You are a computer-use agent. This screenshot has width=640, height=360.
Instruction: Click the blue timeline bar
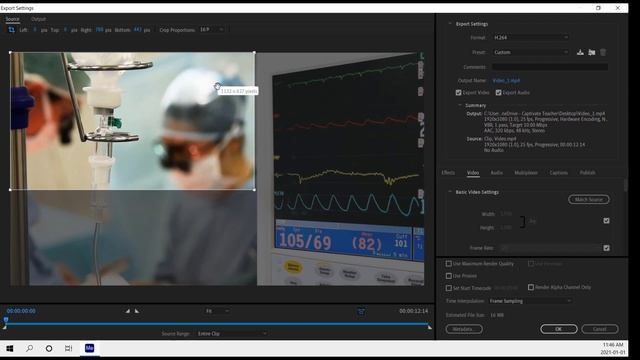[x=217, y=324]
